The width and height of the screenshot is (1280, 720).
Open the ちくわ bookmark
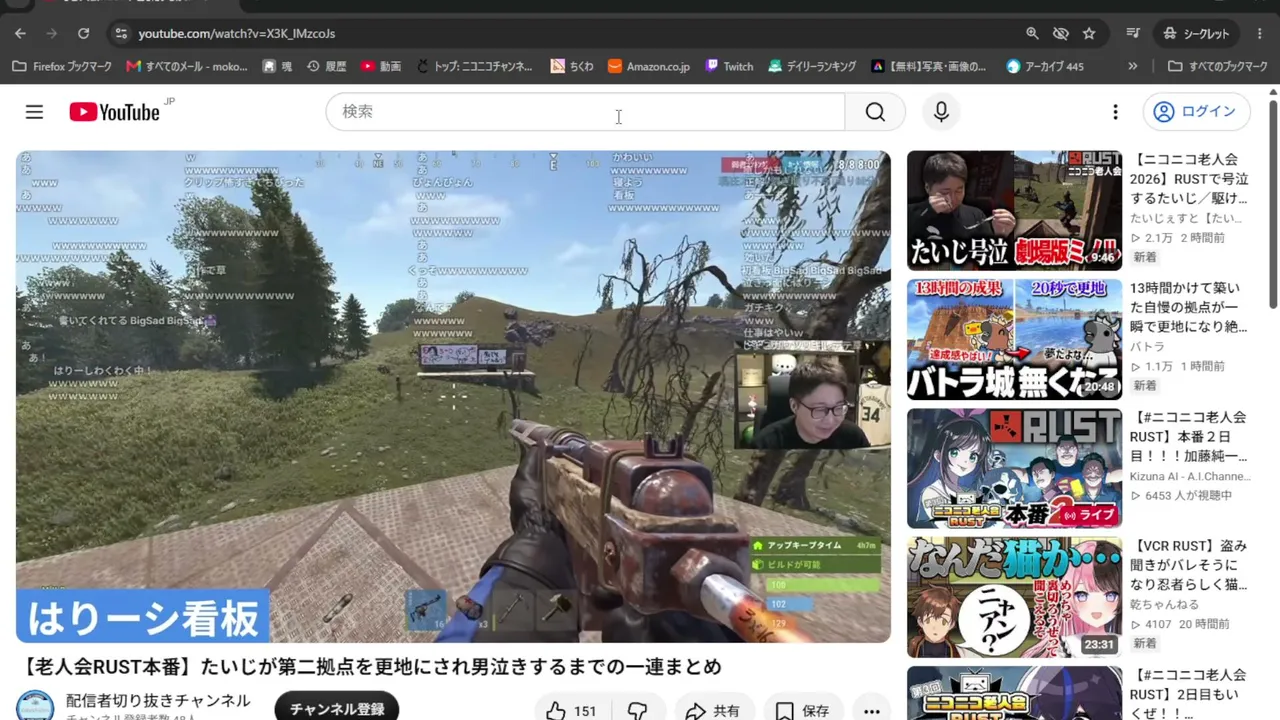point(572,66)
